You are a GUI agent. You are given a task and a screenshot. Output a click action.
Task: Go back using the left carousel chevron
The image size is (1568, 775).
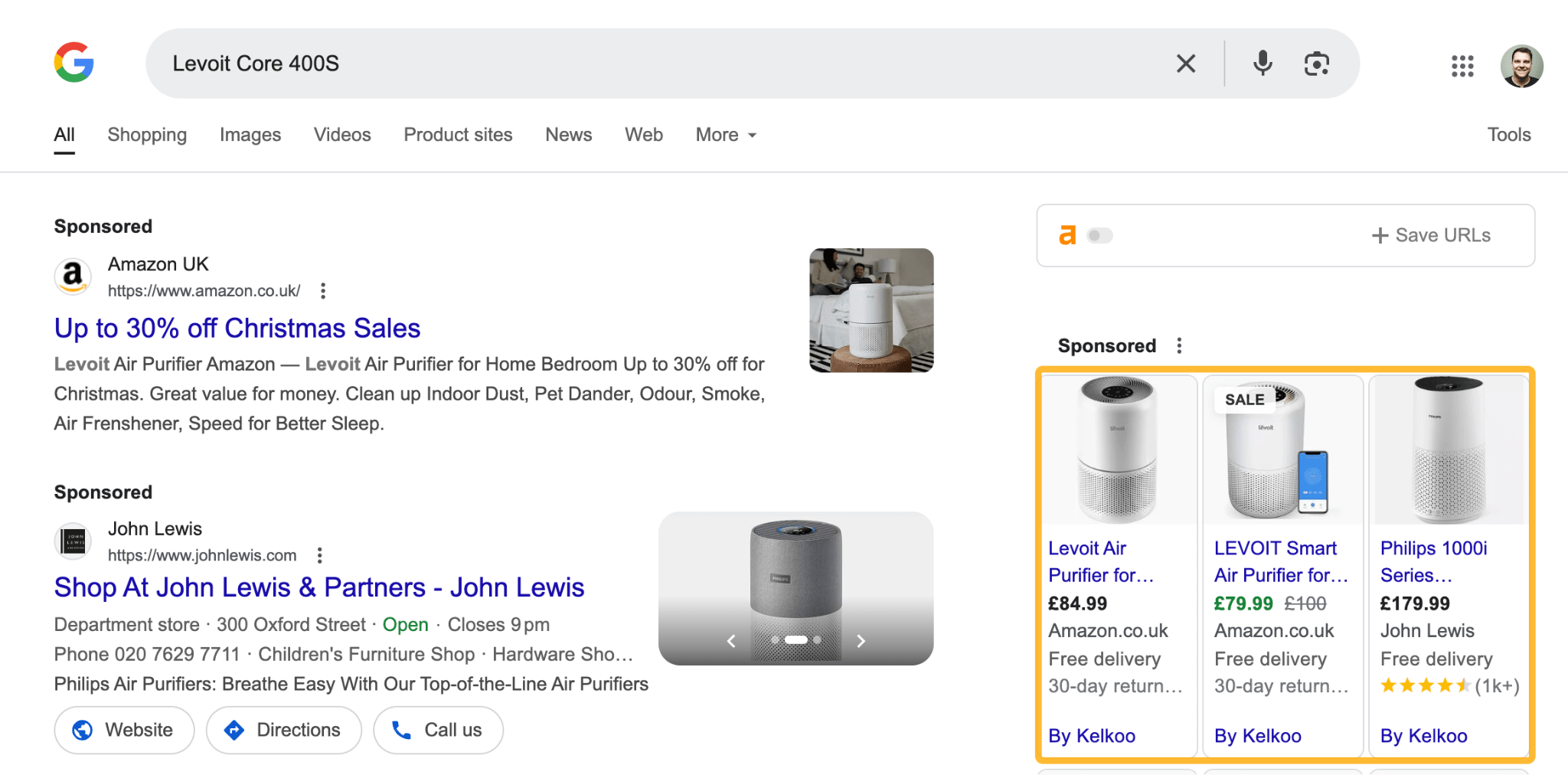(730, 640)
